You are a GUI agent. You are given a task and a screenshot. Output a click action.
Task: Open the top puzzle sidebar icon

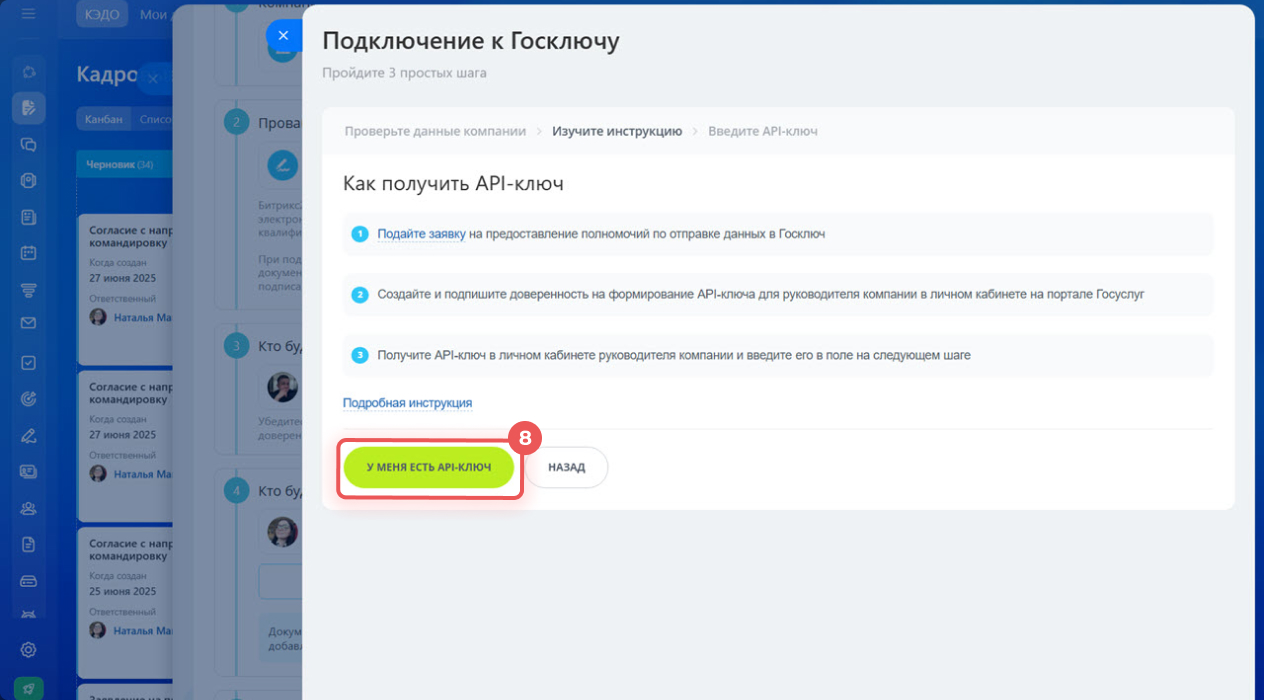pos(28,72)
